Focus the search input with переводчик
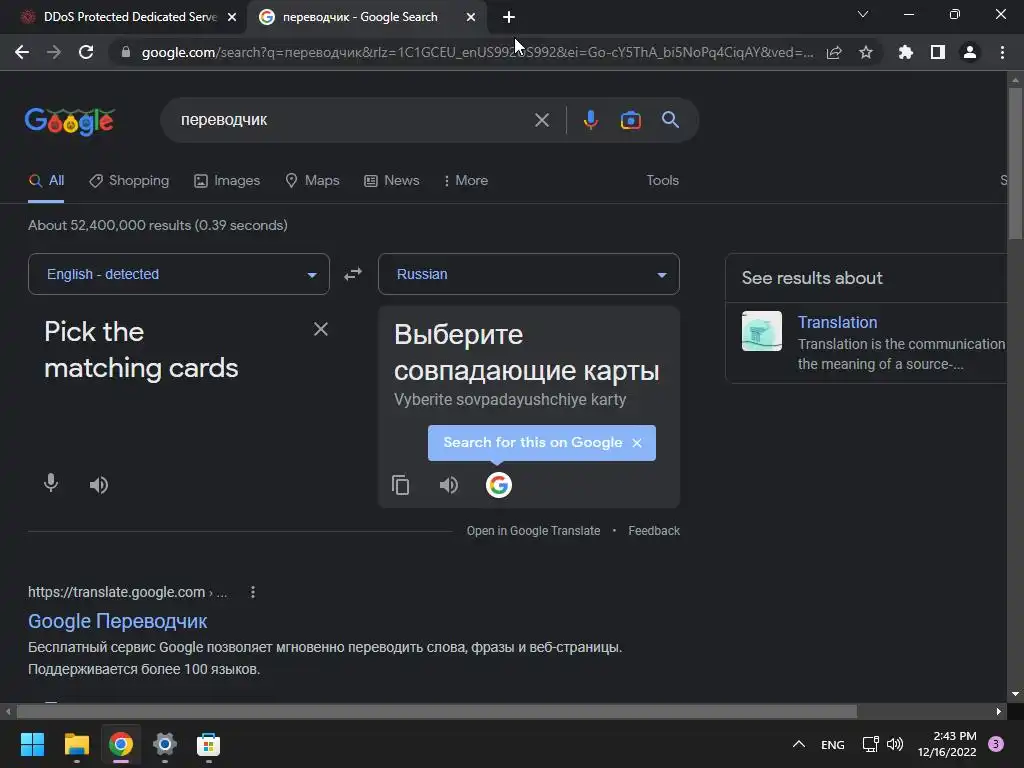Viewport: 1024px width, 768px height. point(353,120)
